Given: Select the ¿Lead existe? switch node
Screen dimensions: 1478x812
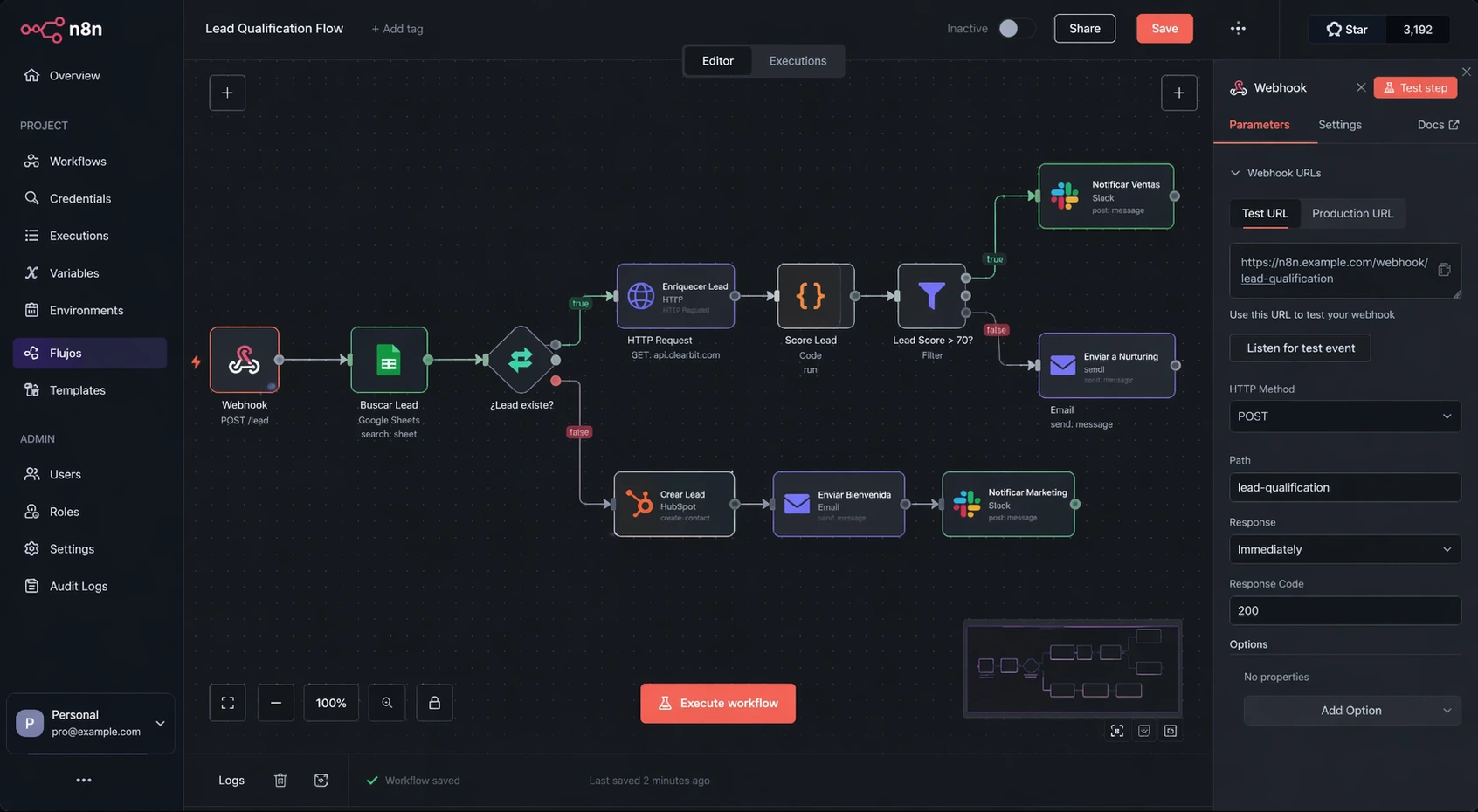Looking at the screenshot, I should [521, 359].
